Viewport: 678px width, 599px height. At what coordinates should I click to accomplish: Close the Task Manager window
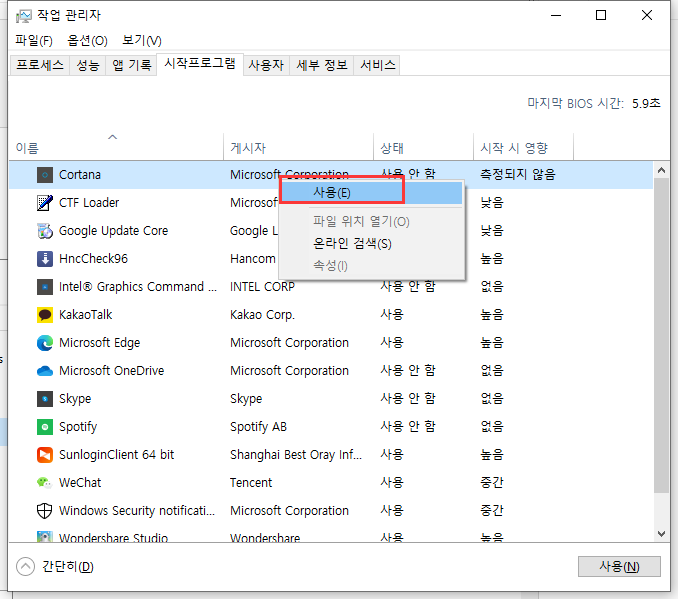pos(647,16)
